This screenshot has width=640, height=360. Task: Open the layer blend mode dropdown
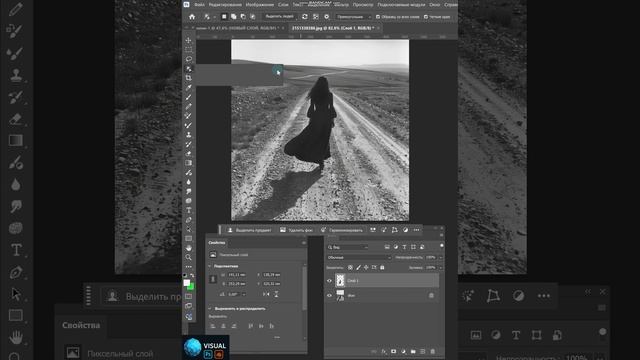pos(359,258)
